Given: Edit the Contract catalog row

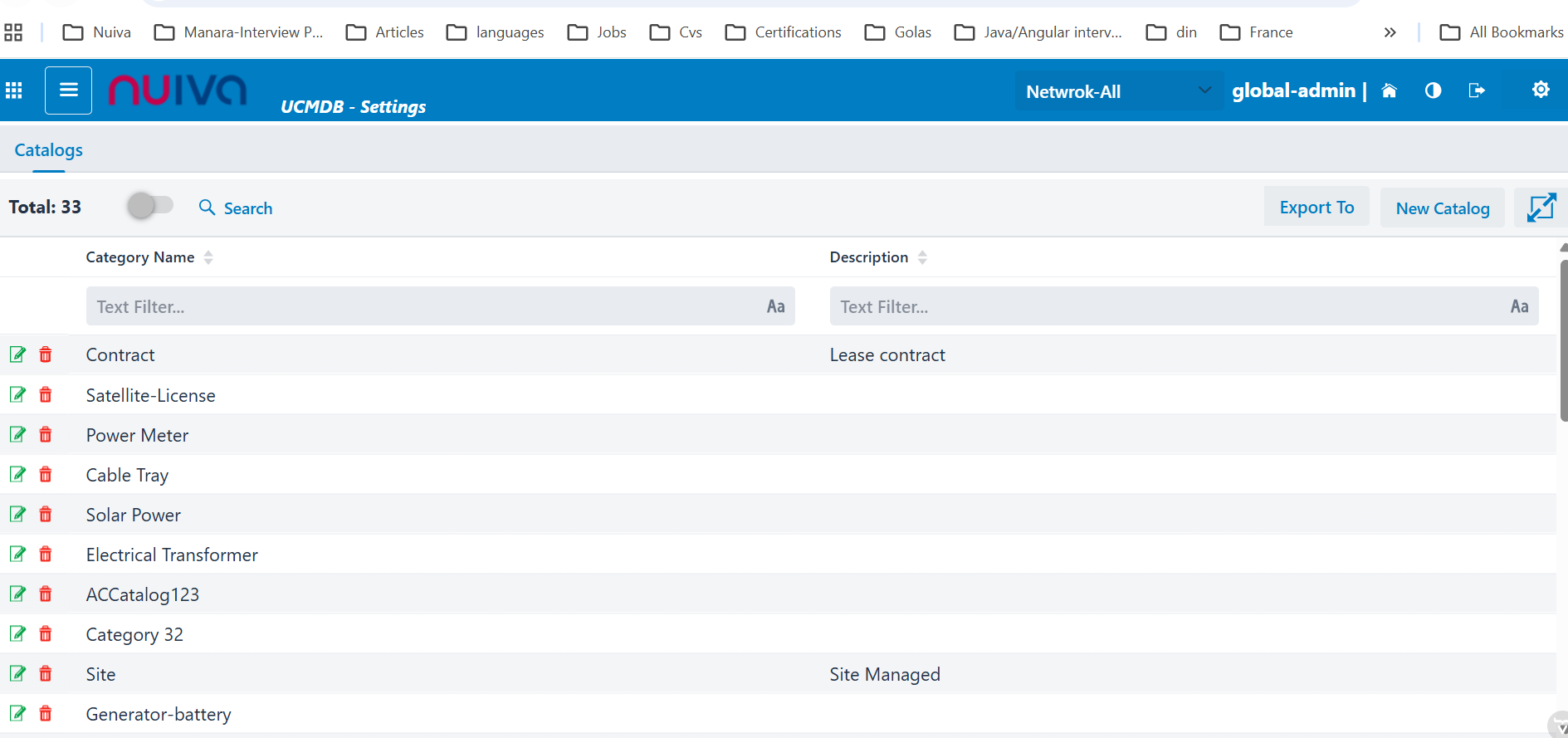Looking at the screenshot, I should (17, 354).
